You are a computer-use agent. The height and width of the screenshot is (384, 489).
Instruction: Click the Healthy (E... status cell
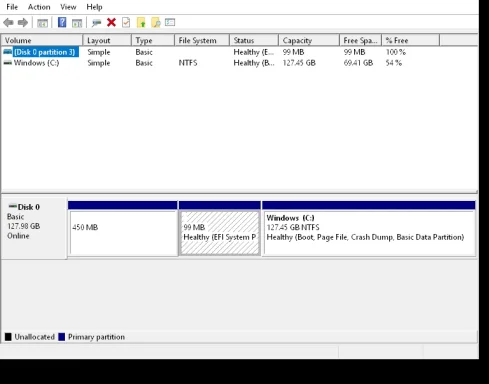click(254, 52)
